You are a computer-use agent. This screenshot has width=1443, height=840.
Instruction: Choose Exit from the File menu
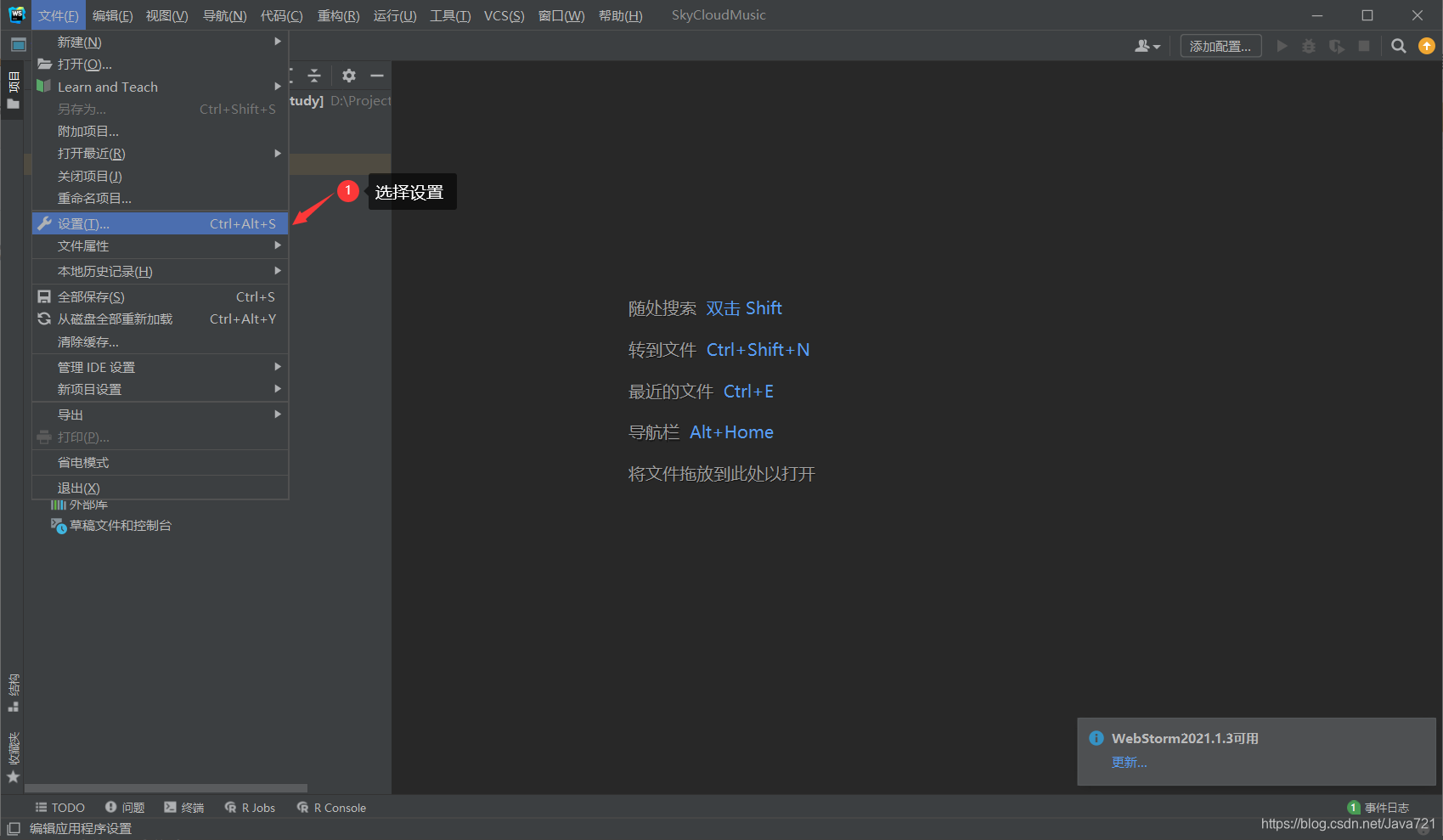161,488
